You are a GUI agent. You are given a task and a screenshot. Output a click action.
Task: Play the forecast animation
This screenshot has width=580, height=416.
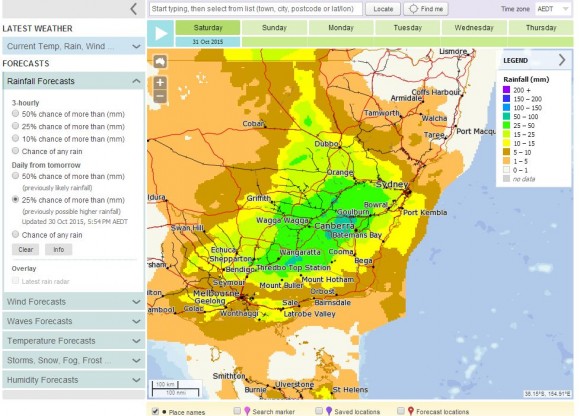161,33
